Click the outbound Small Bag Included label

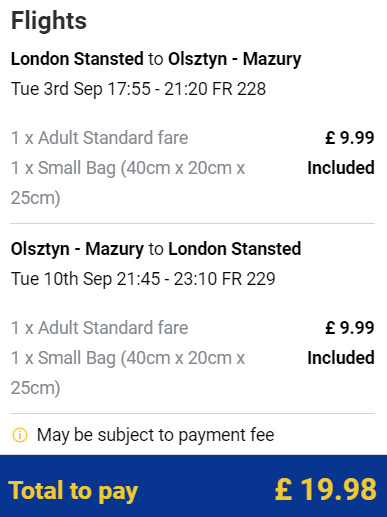coord(341,168)
